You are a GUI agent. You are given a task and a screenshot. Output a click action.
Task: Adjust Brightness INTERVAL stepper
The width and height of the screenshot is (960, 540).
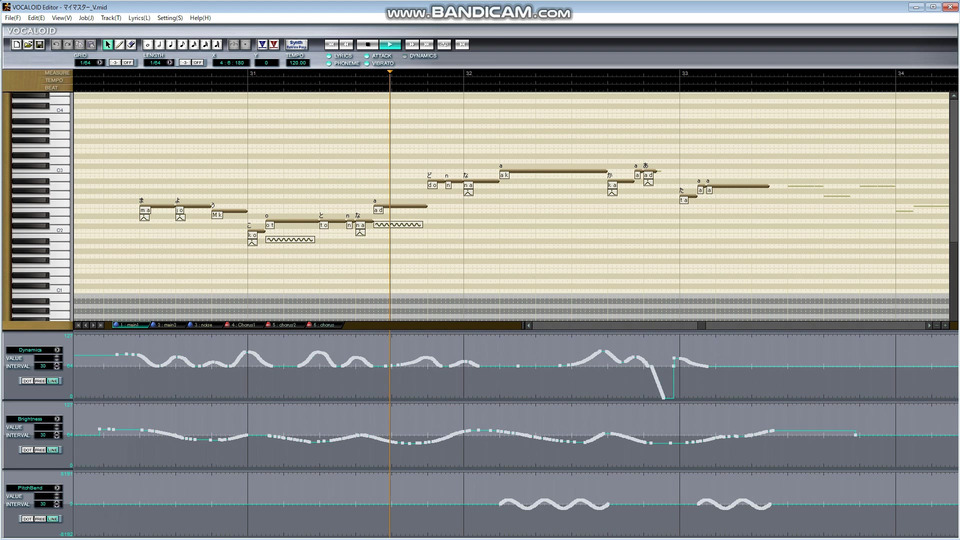(57, 435)
